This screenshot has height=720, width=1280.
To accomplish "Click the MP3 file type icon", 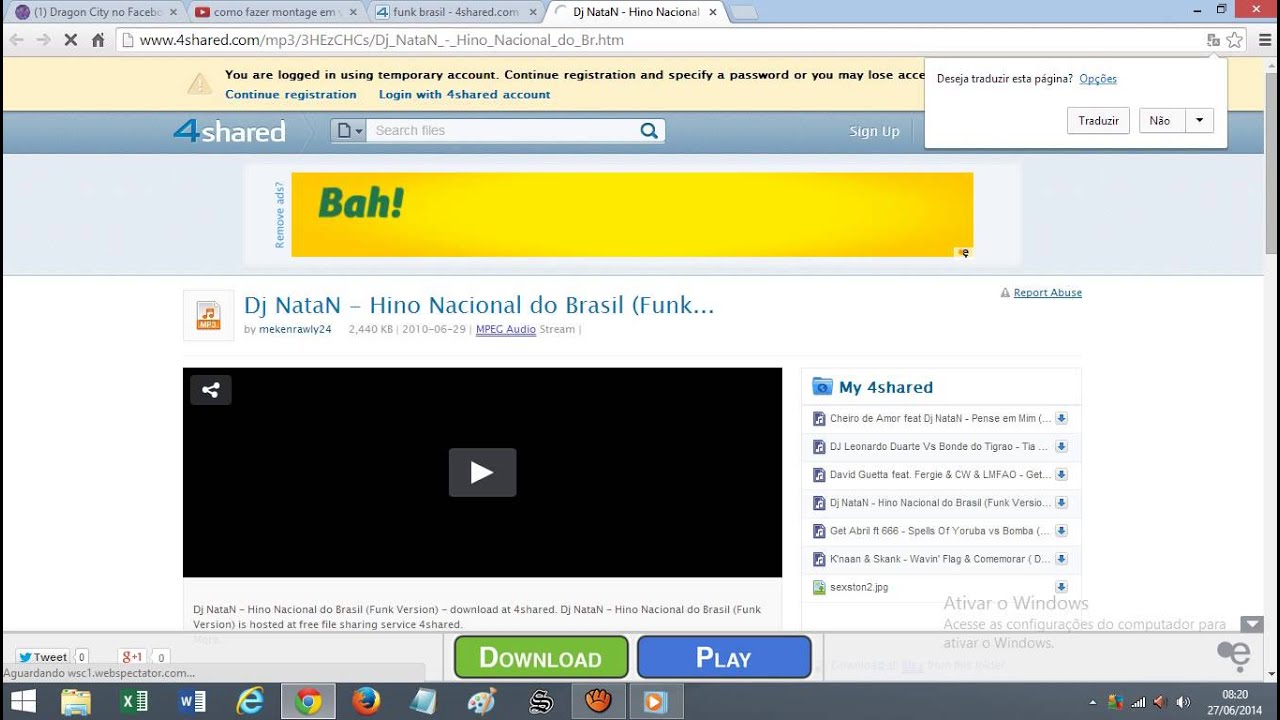I will [208, 316].
